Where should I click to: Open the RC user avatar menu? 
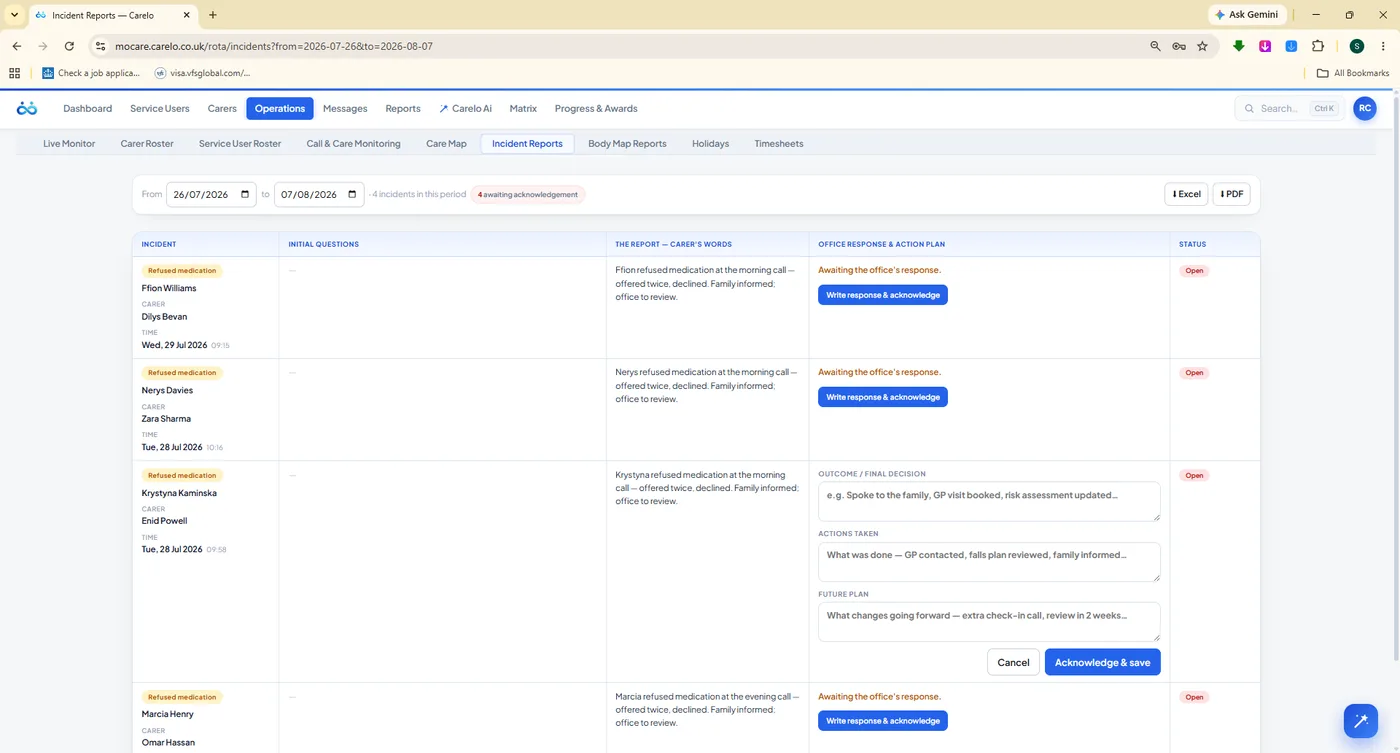click(x=1365, y=108)
